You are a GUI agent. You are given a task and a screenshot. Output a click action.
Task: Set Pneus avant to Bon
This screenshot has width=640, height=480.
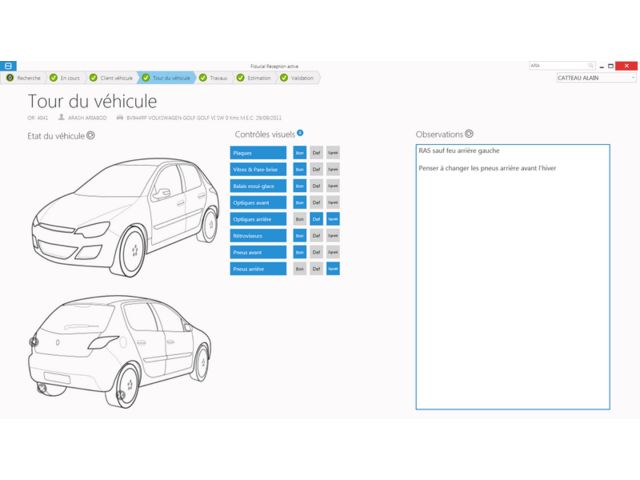(x=300, y=252)
